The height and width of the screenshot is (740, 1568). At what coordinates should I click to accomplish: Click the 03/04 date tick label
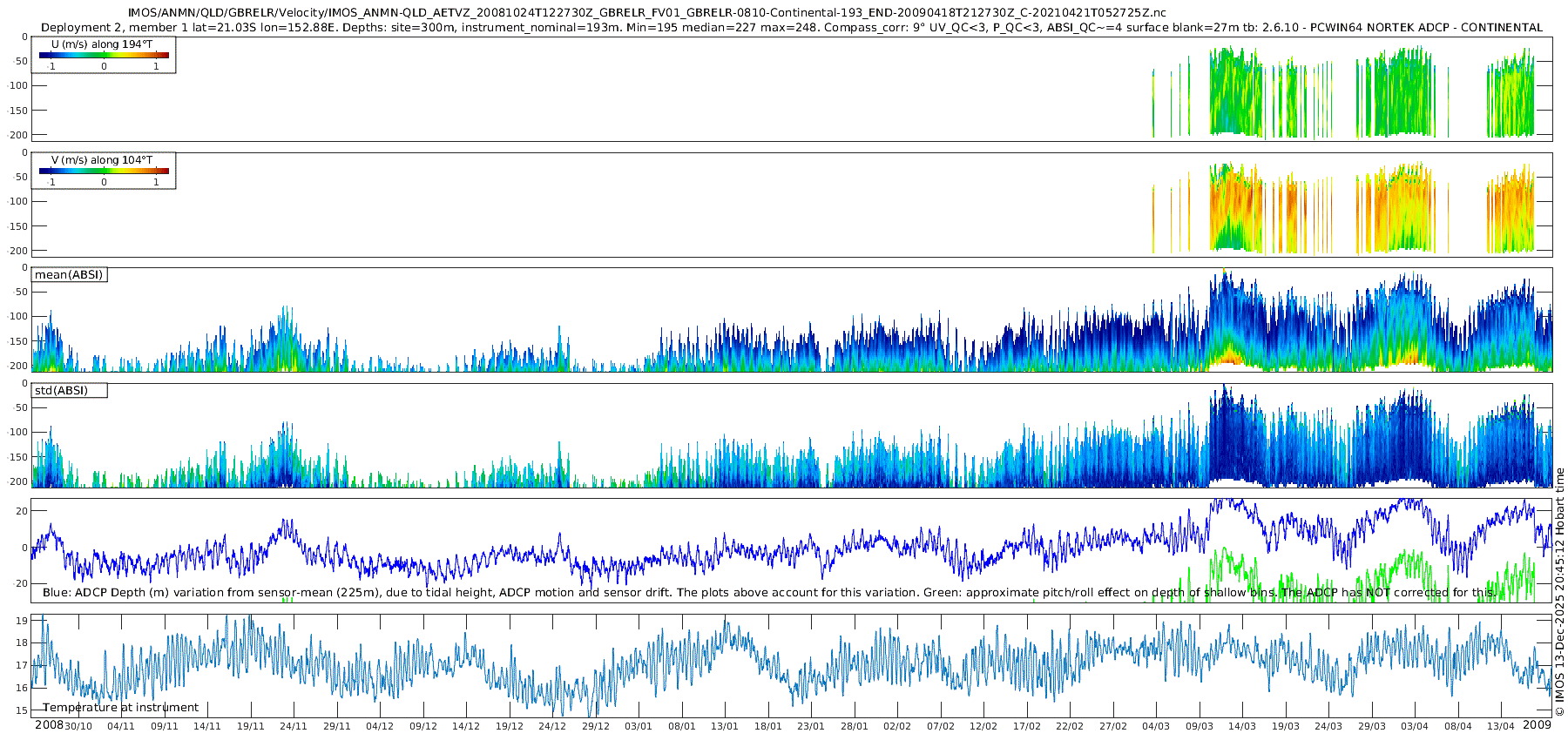tap(1415, 727)
